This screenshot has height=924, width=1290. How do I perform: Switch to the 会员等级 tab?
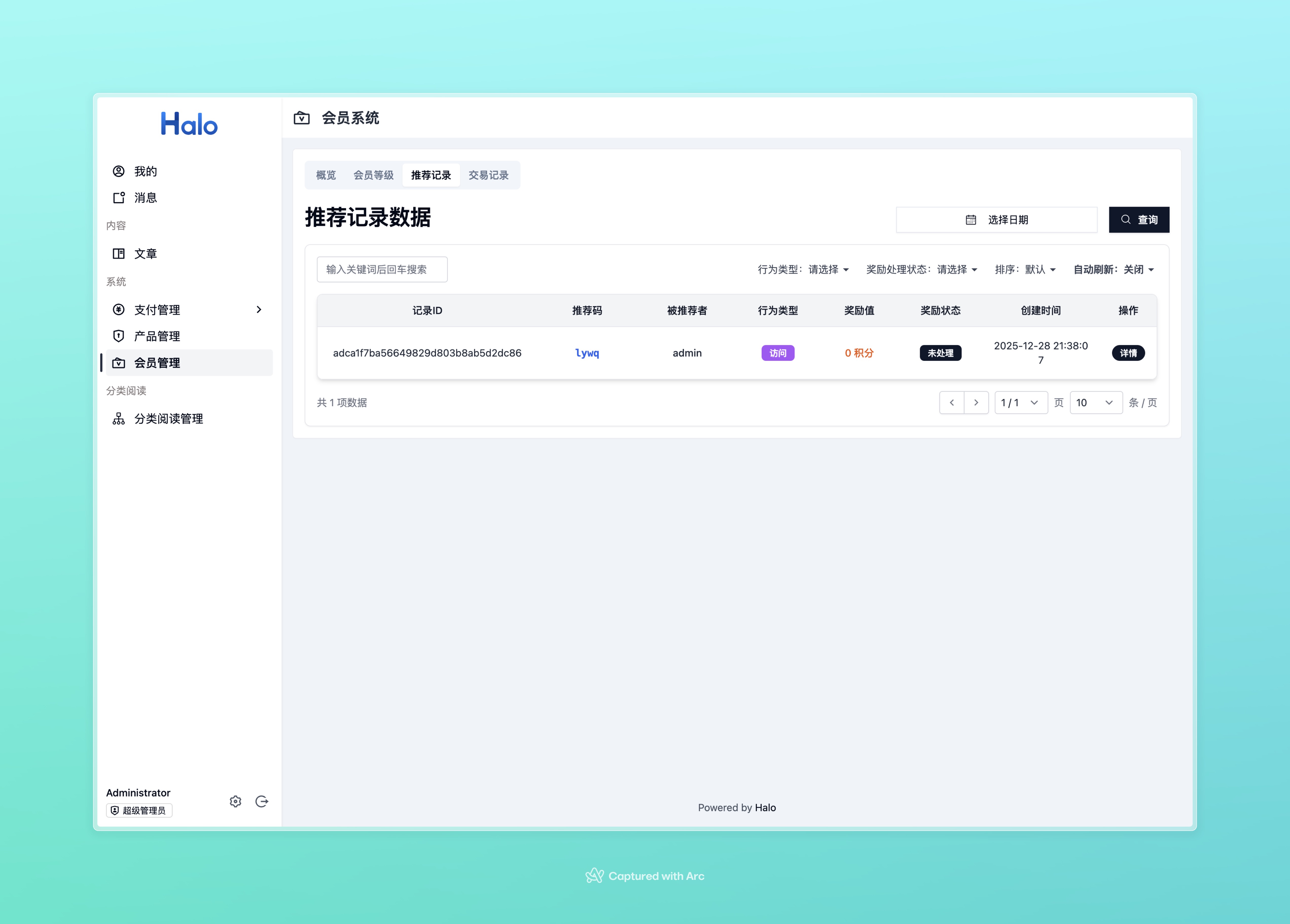point(373,175)
